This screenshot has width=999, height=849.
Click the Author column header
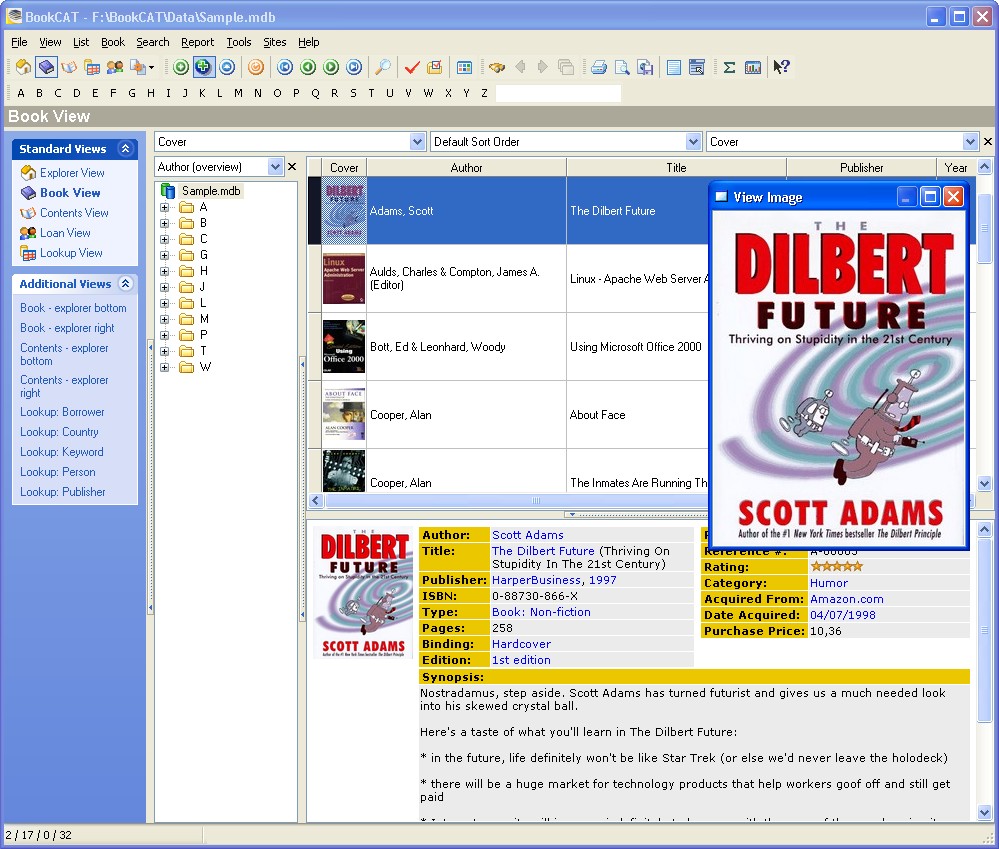466,168
